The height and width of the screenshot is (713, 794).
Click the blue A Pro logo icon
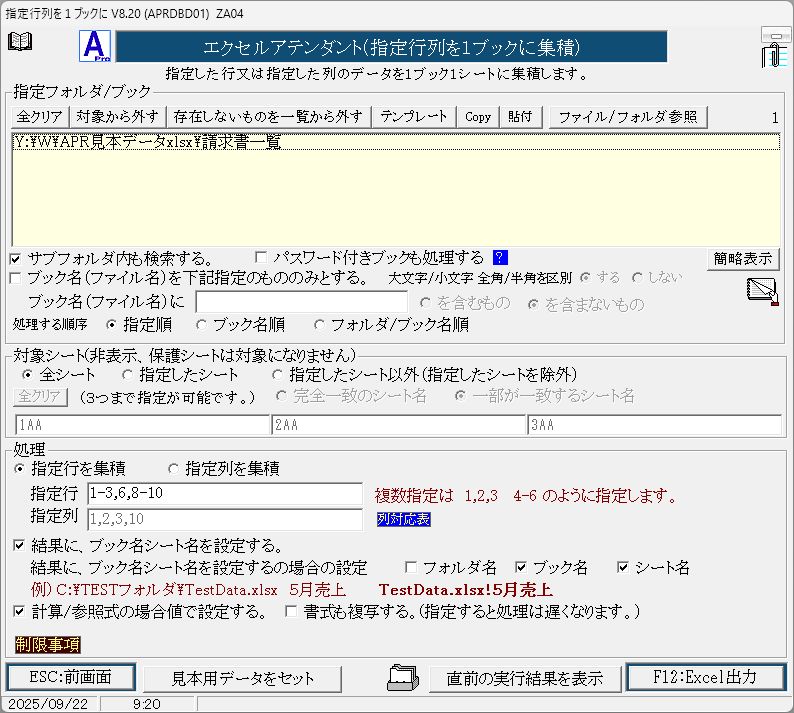[x=94, y=47]
